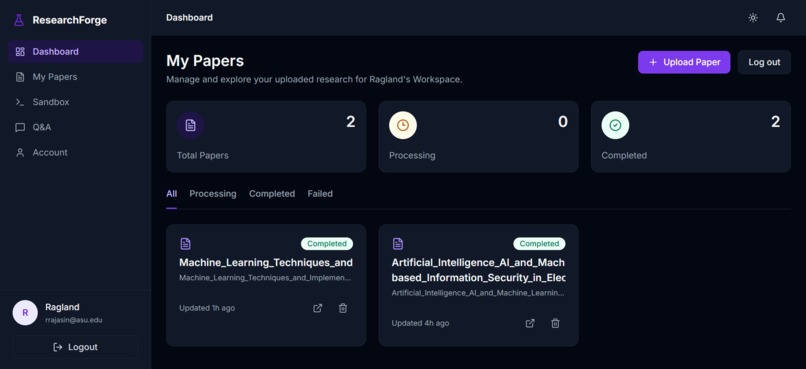Click the Sandbox terminal icon in sidebar
Screen dimensions: 806x369
click(20, 102)
